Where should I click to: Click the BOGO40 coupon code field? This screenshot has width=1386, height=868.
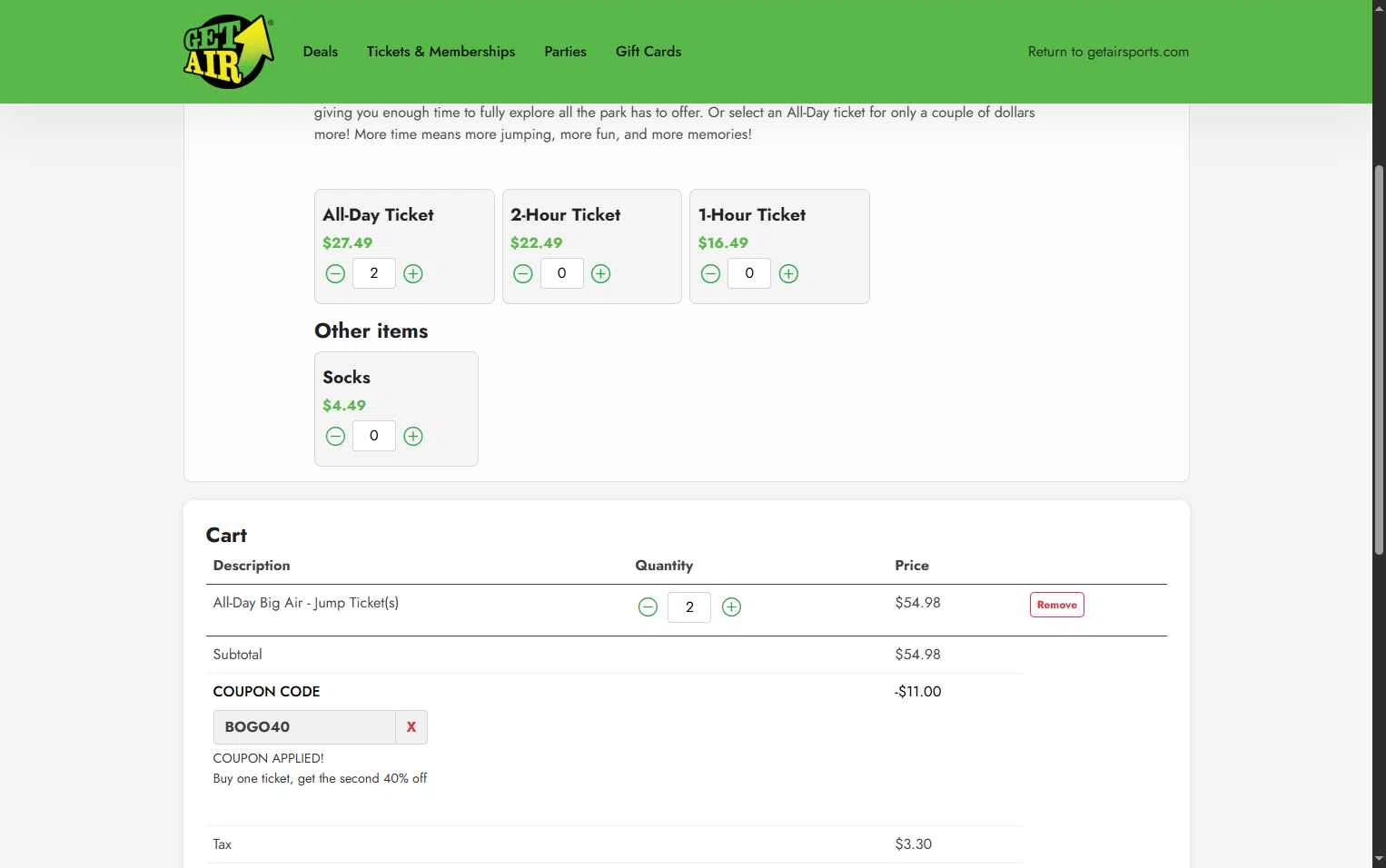coord(304,727)
